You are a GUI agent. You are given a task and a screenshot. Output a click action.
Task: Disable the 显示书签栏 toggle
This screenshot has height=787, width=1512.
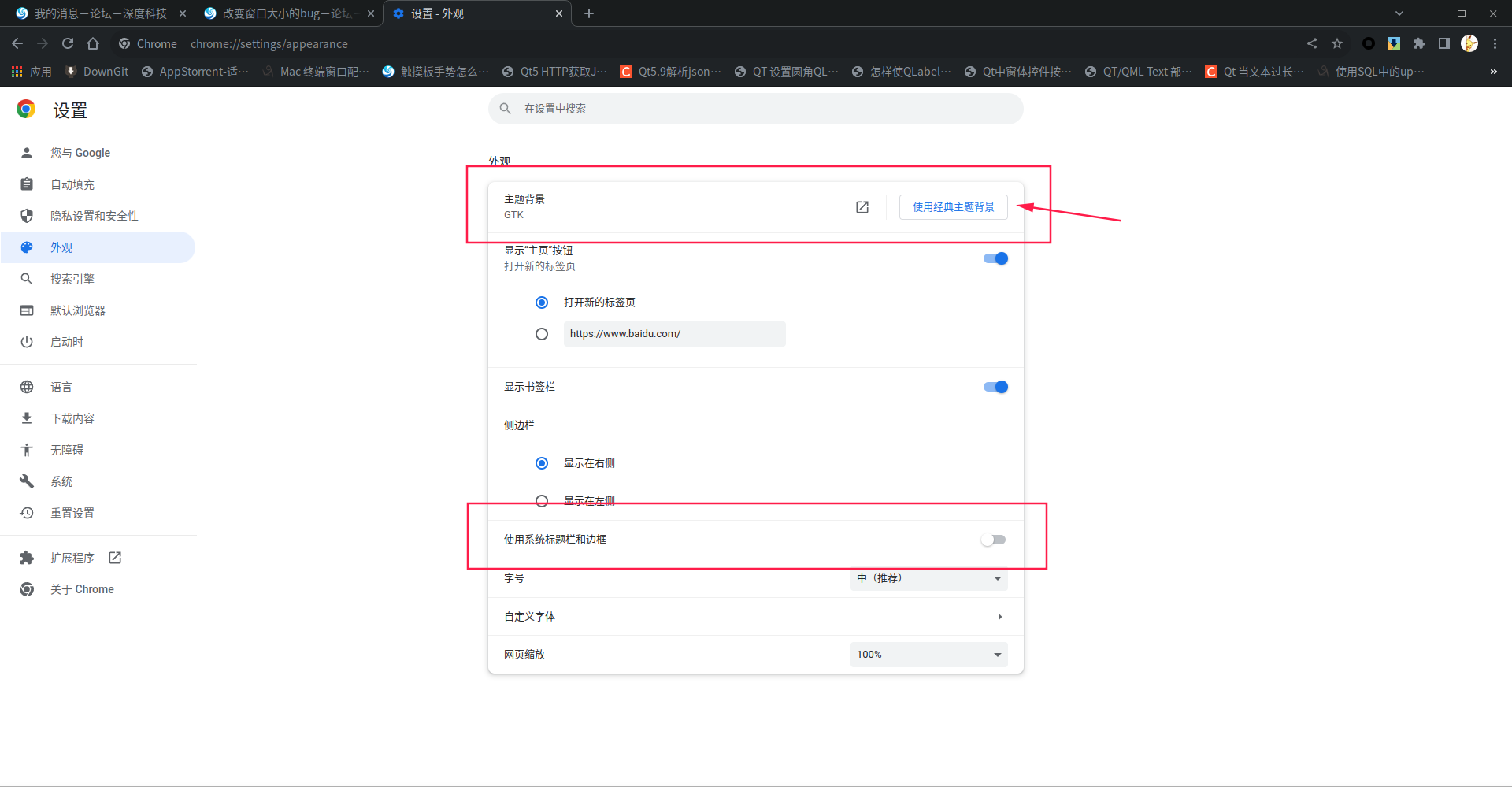click(x=995, y=387)
